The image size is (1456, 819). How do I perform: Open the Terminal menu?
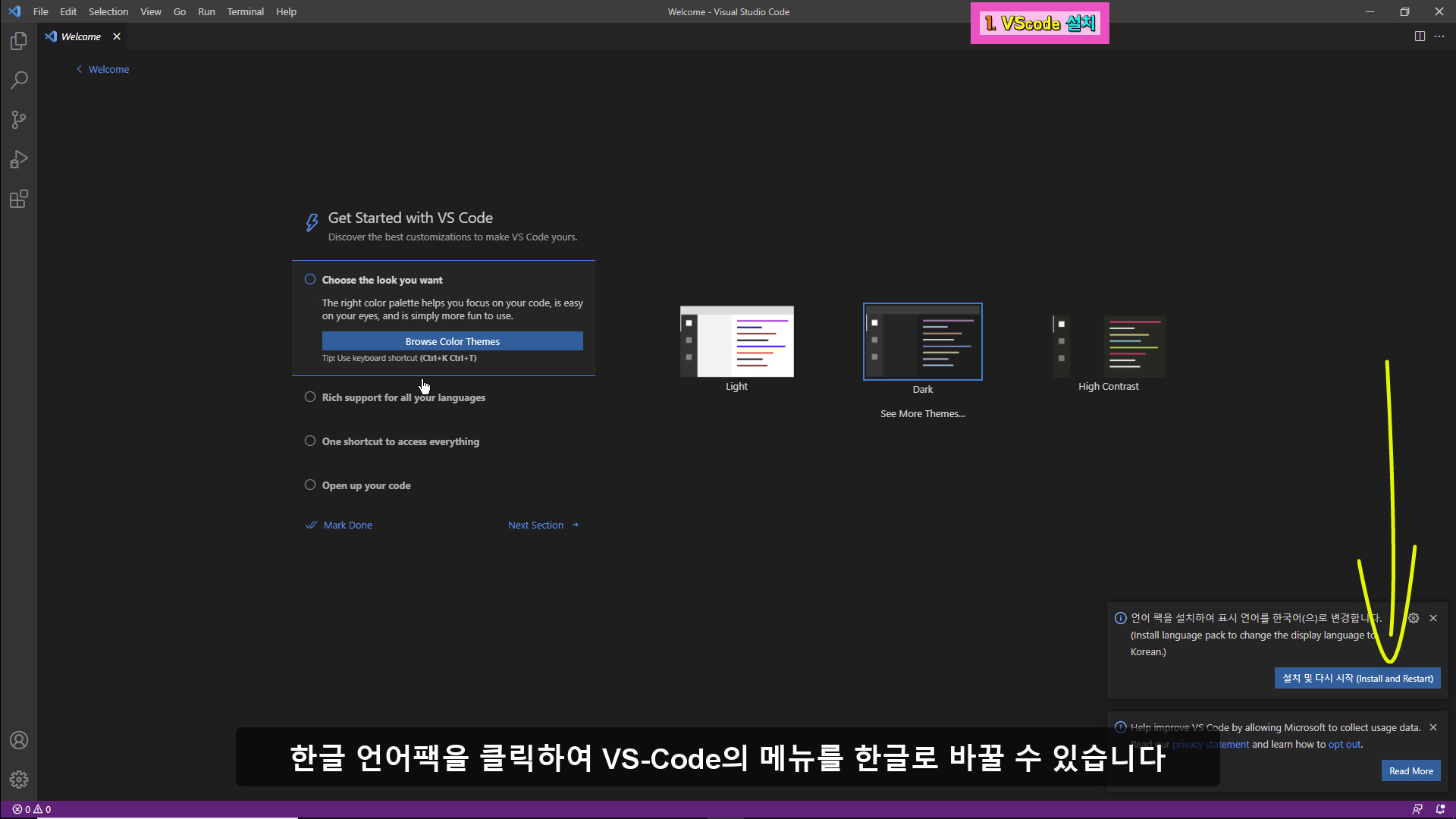click(245, 11)
